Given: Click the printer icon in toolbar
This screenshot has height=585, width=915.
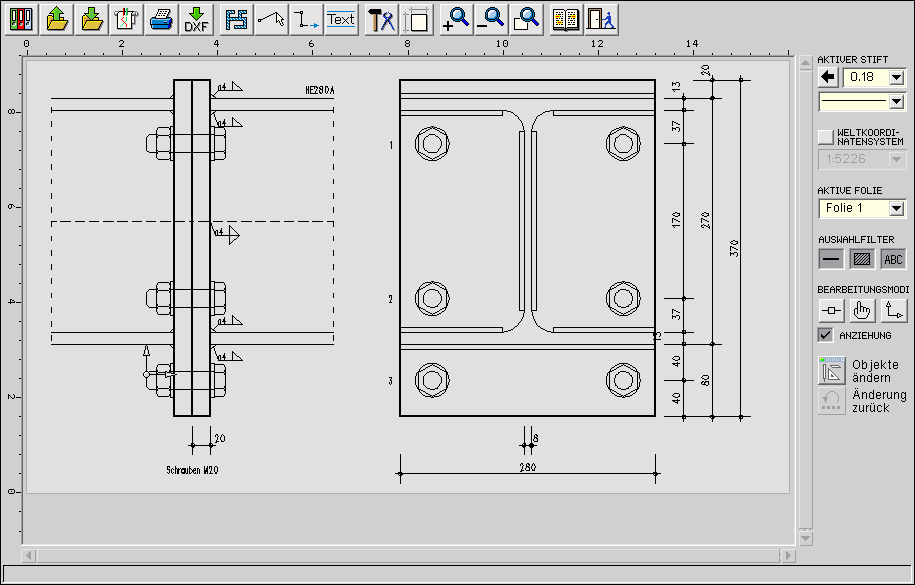Looking at the screenshot, I should point(160,19).
